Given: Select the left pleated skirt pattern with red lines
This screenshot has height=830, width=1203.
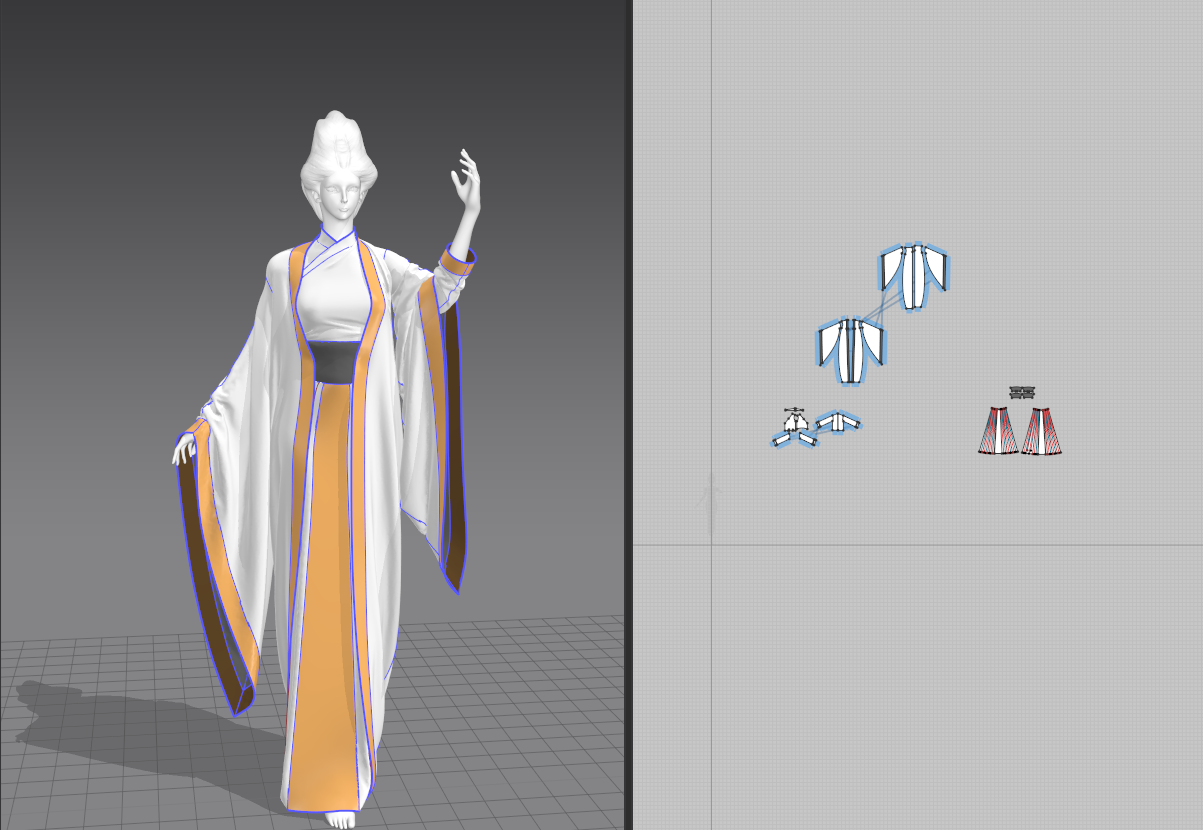Looking at the screenshot, I should pos(998,431).
